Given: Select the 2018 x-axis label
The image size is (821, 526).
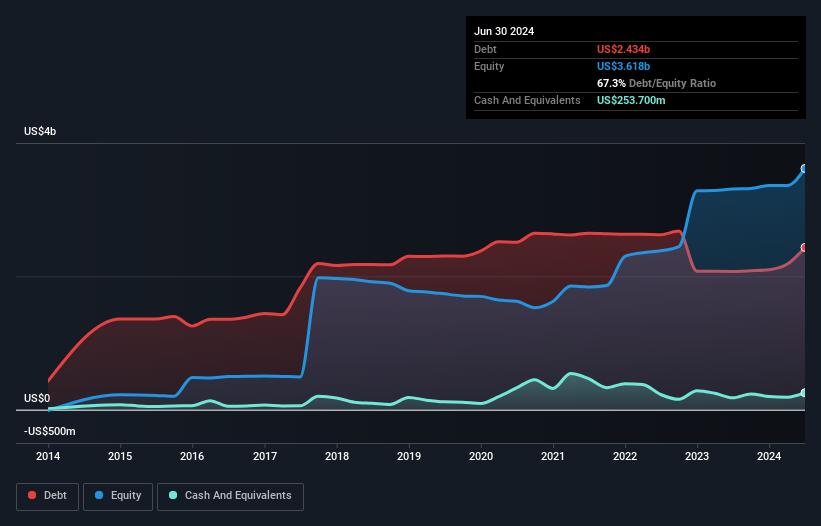Looking at the screenshot, I should click(x=337, y=456).
